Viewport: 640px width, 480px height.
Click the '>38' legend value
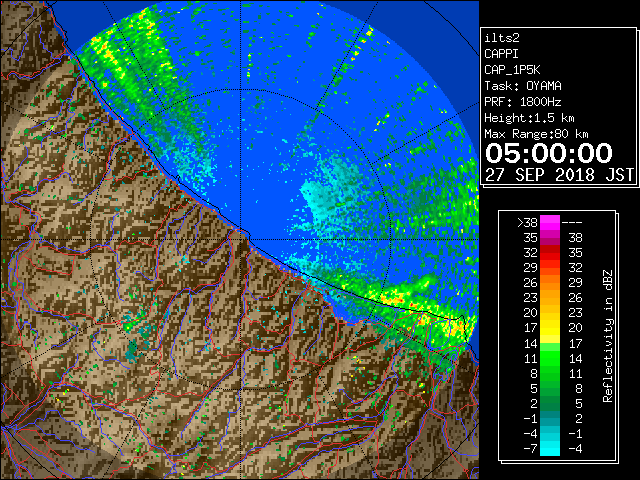(527, 223)
